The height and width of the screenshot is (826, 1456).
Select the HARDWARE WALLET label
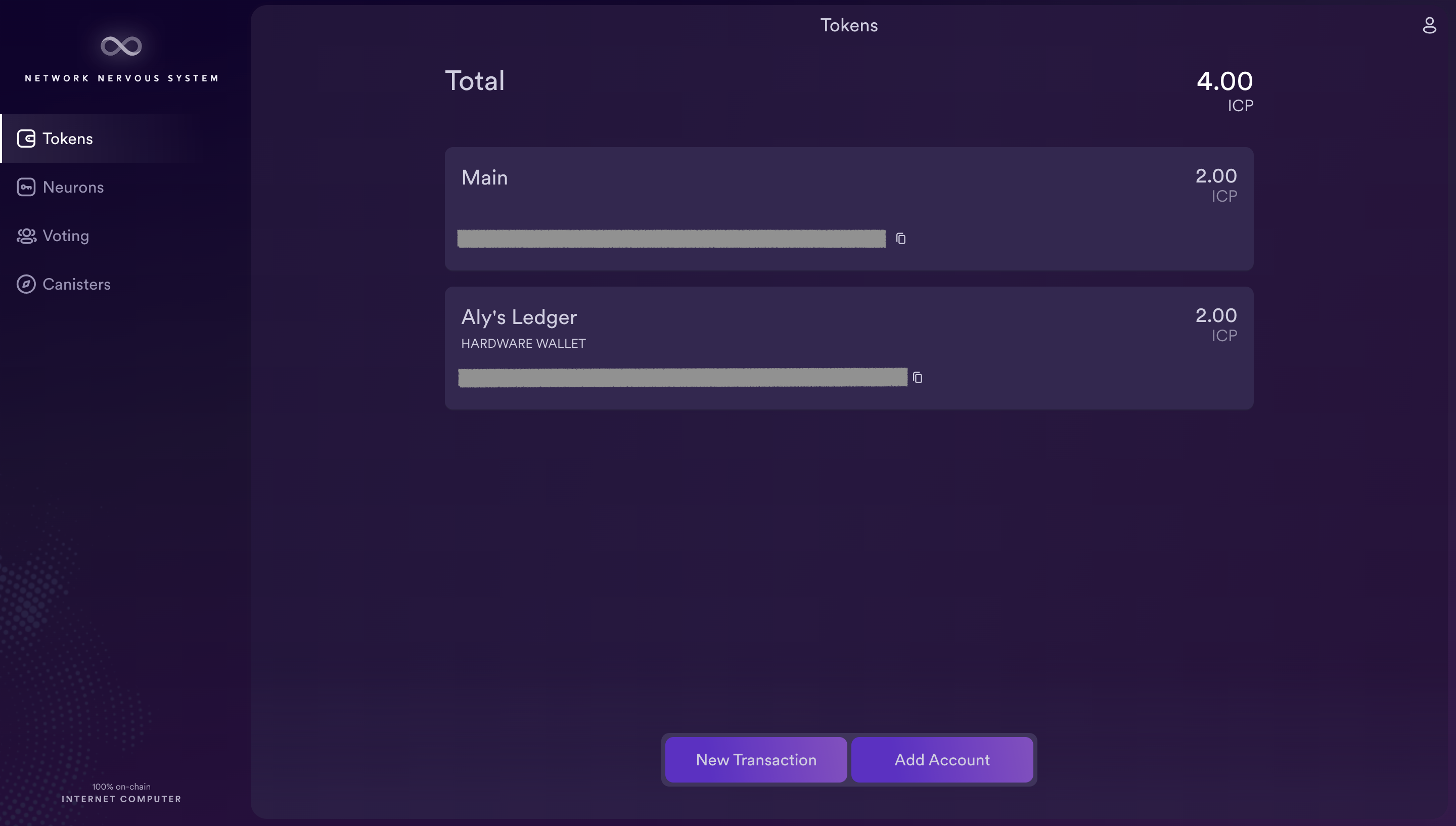click(x=523, y=343)
